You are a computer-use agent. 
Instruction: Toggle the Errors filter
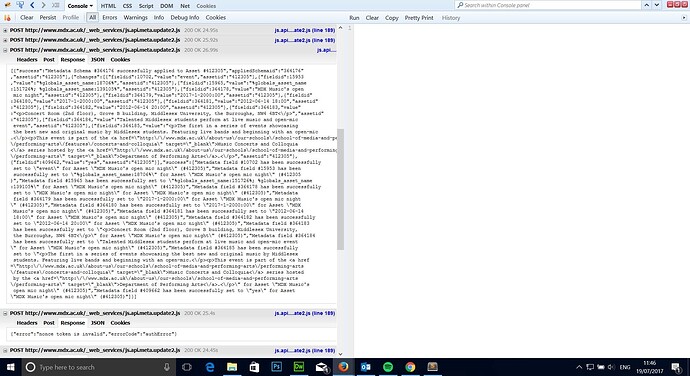tap(110, 18)
